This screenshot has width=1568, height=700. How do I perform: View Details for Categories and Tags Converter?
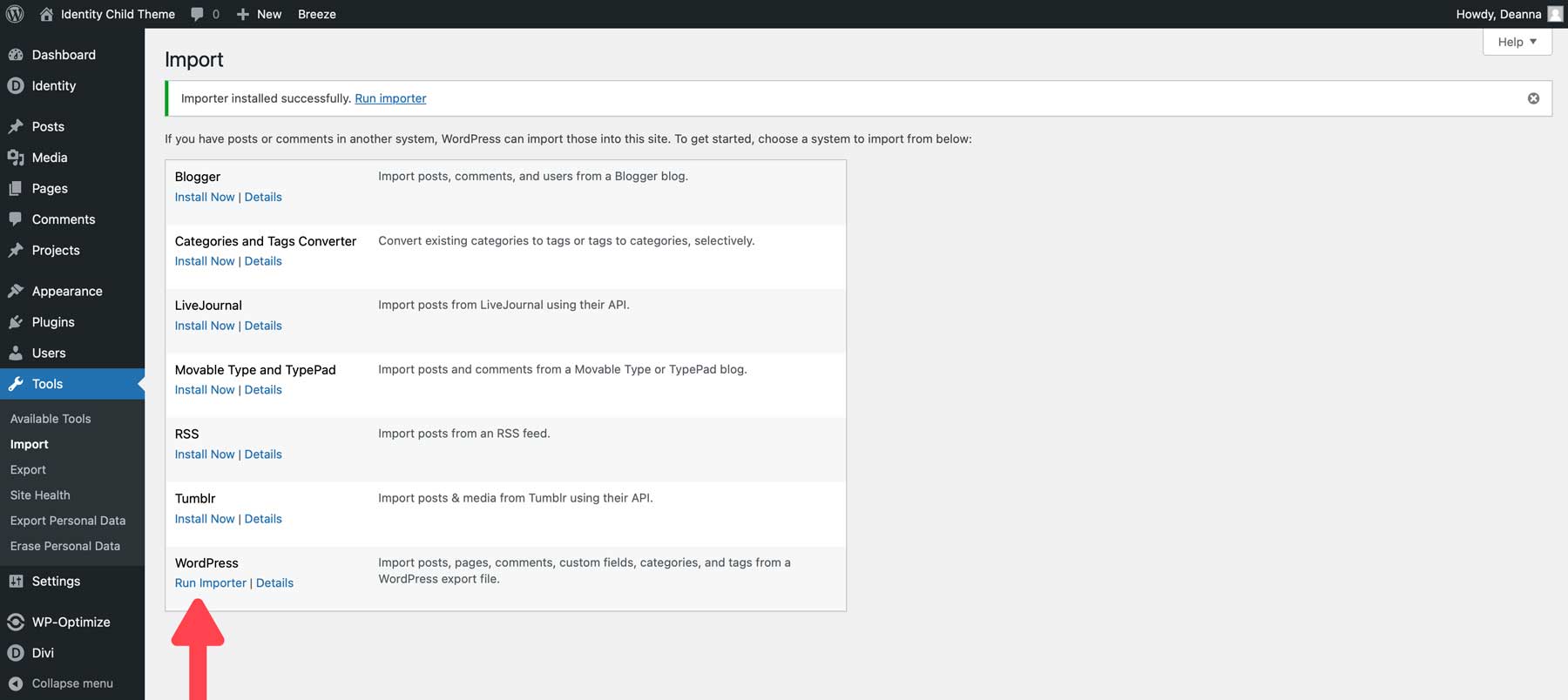coord(263,261)
